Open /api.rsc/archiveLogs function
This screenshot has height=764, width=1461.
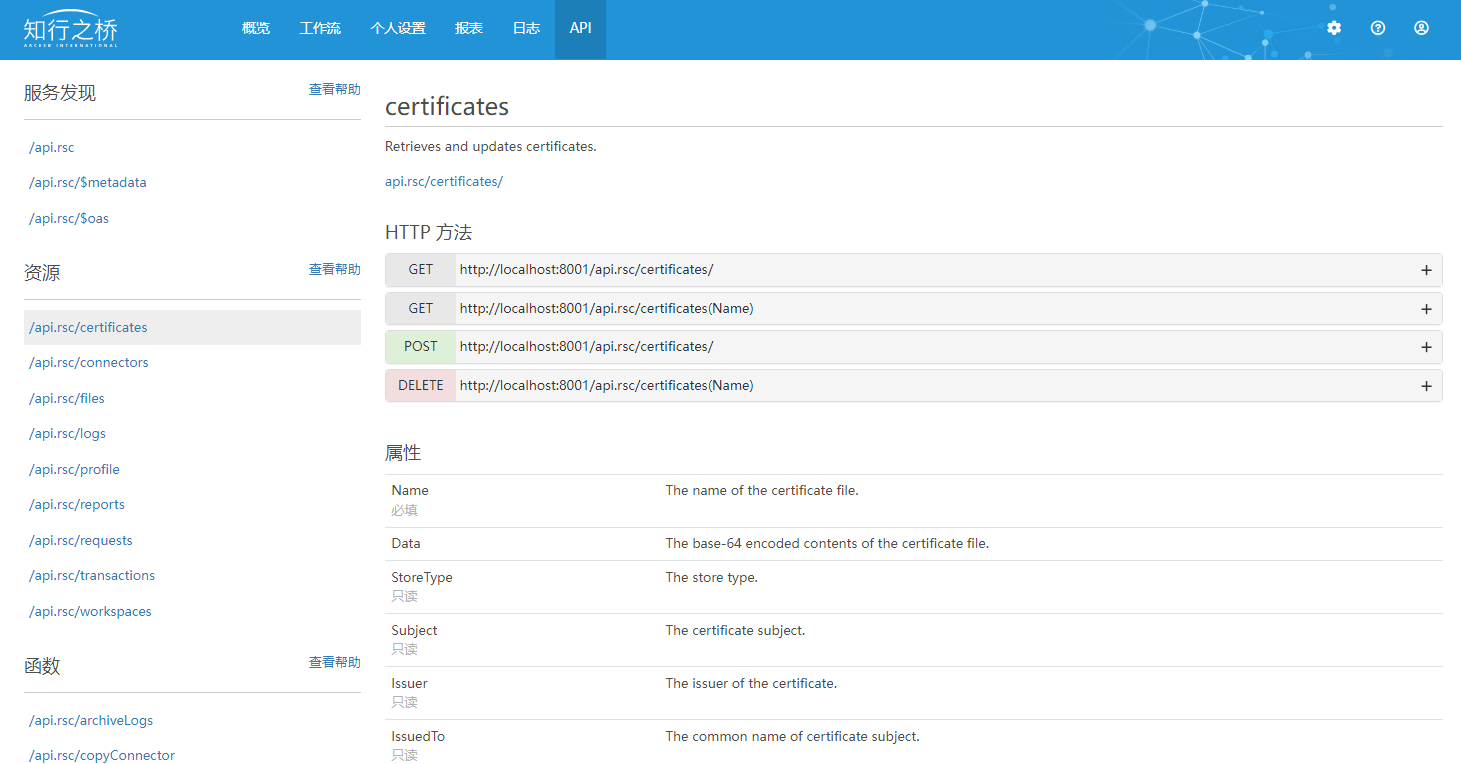coord(91,720)
